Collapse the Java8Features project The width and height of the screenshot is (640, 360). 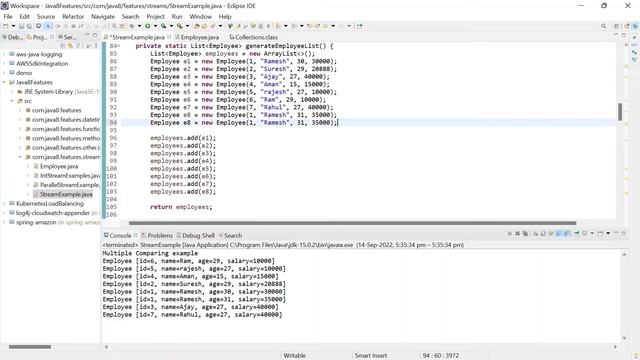pos(4,82)
